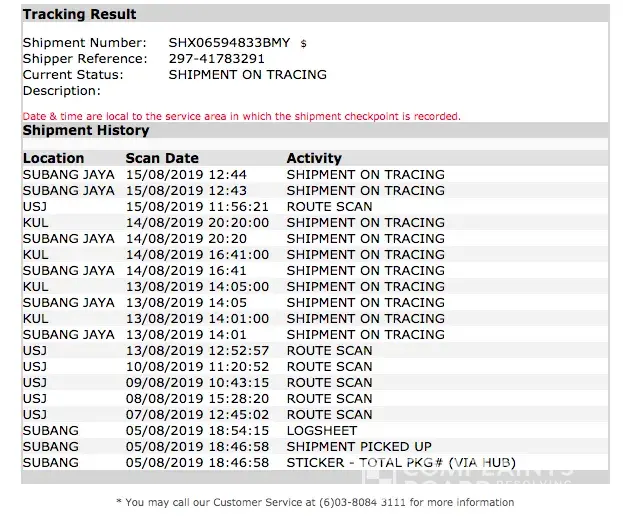Click the Location column header

(54, 158)
